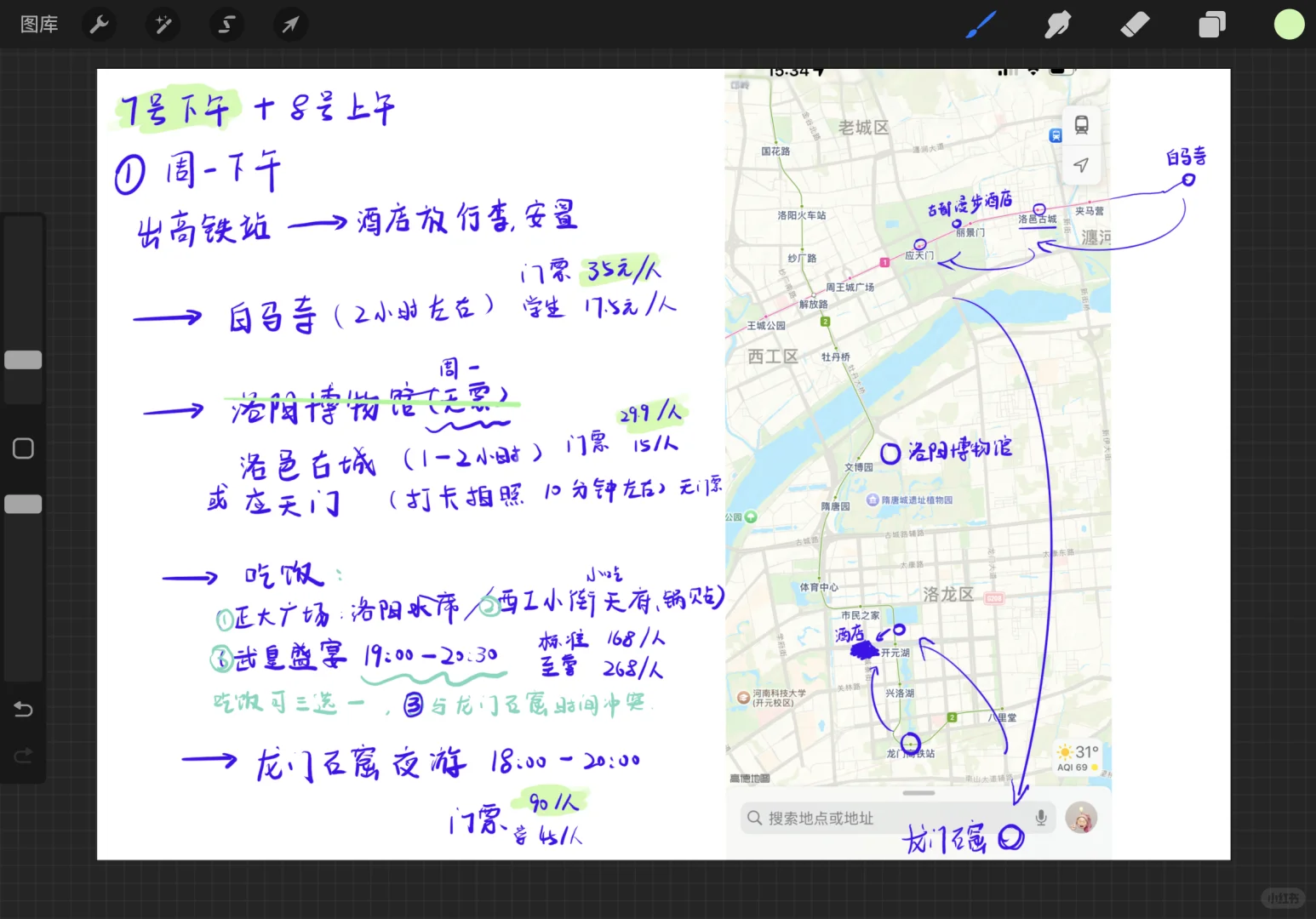Viewport: 1316px width, 919px height.
Task: Select the Transform arrow tool
Action: click(x=290, y=25)
